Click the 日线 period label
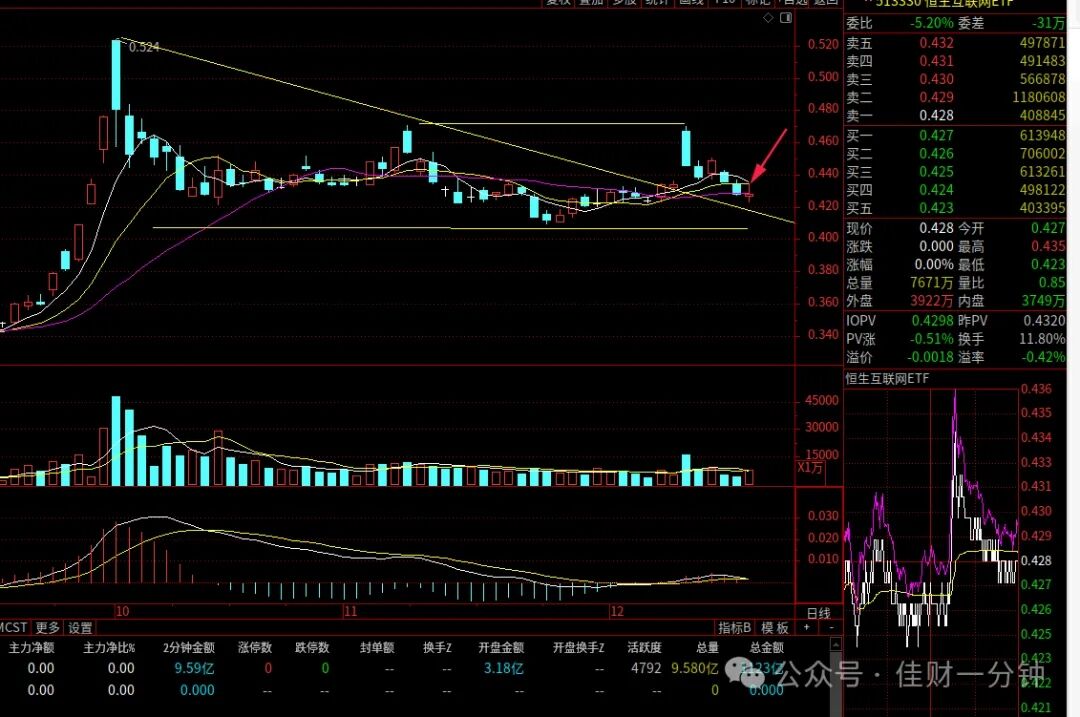This screenshot has width=1080, height=717. coord(818,612)
